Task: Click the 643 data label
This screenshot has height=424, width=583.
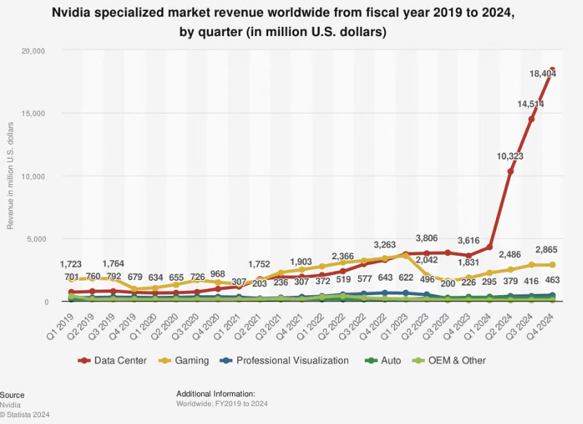Action: (x=385, y=277)
